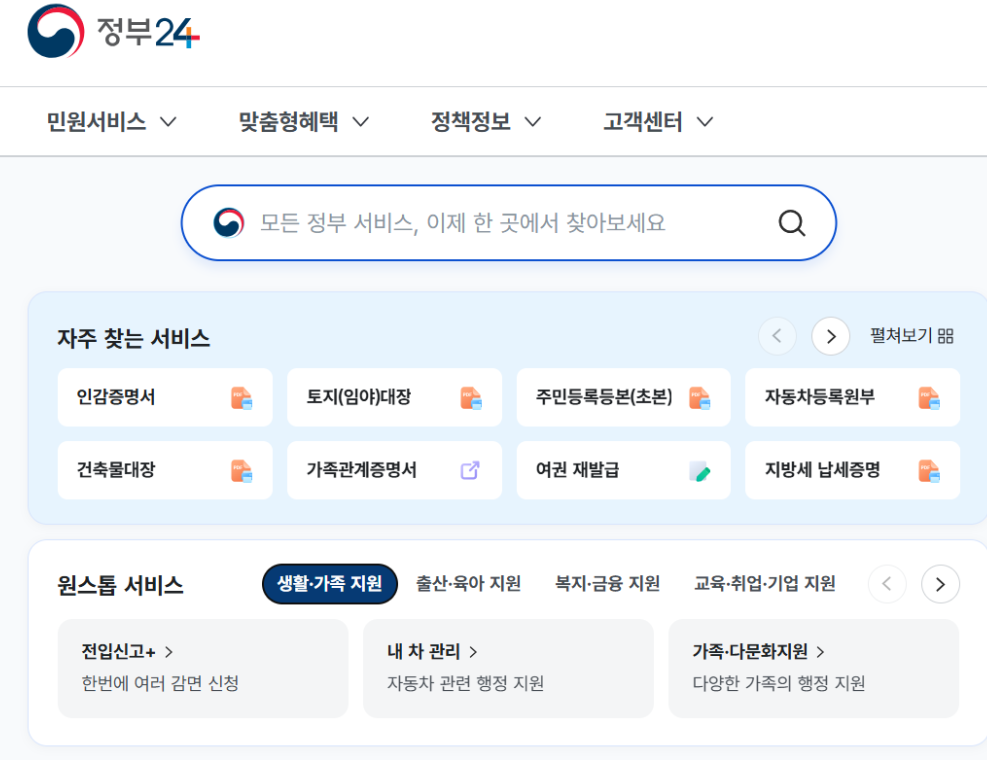987x765 pixels.
Task: Open the 건축물대장 service
Action: [165, 470]
